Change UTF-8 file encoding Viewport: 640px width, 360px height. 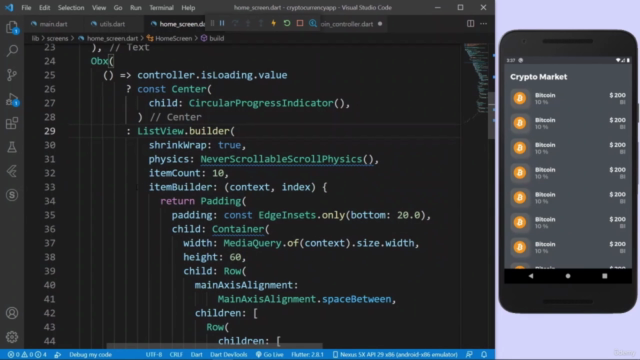point(154,354)
